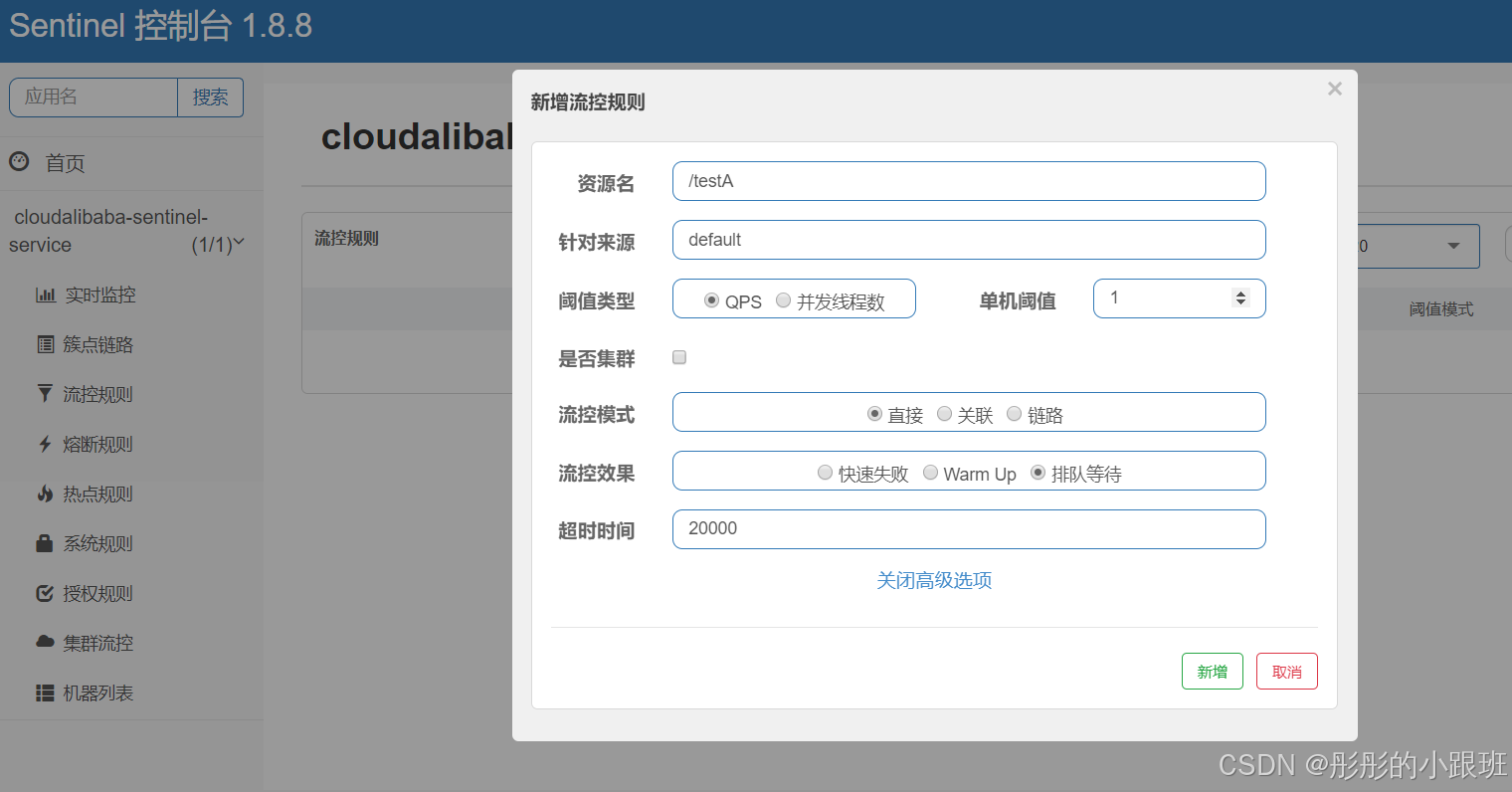The height and width of the screenshot is (792, 1512).
Task: Click the cloud icon for 集群流控
Action: [x=45, y=642]
